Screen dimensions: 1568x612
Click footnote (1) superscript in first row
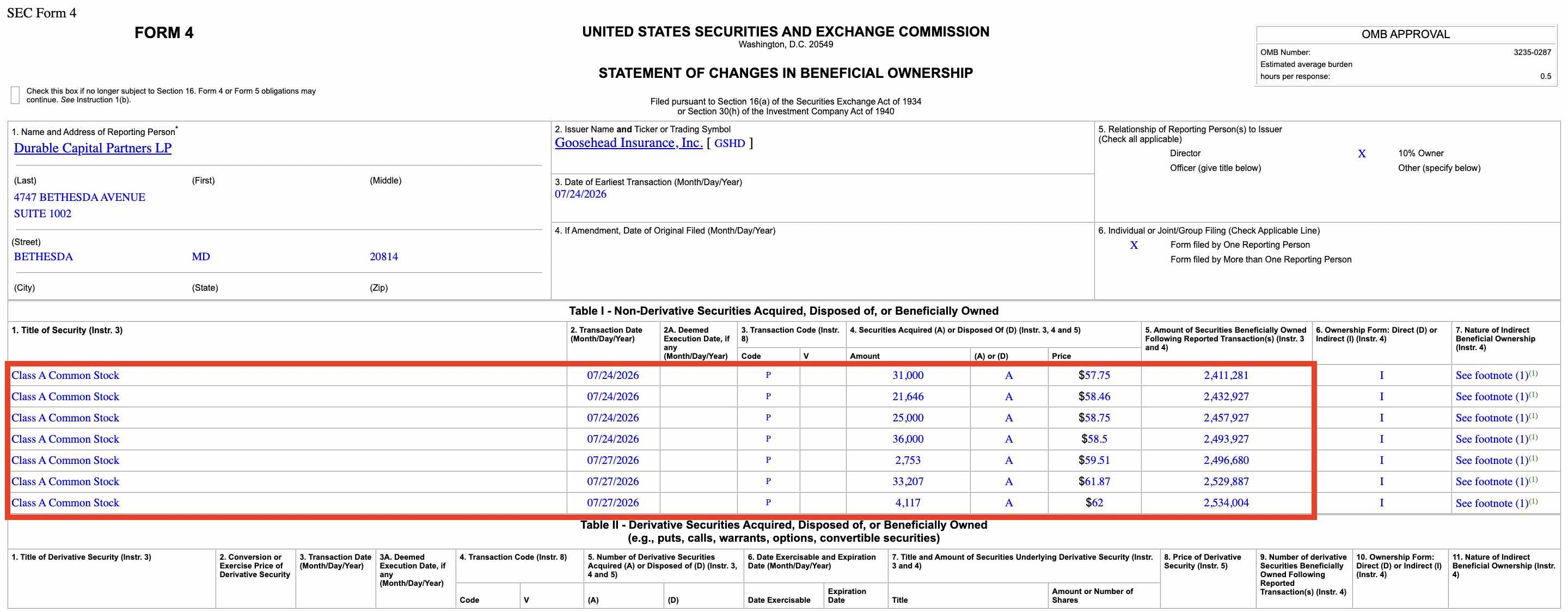(x=1533, y=372)
